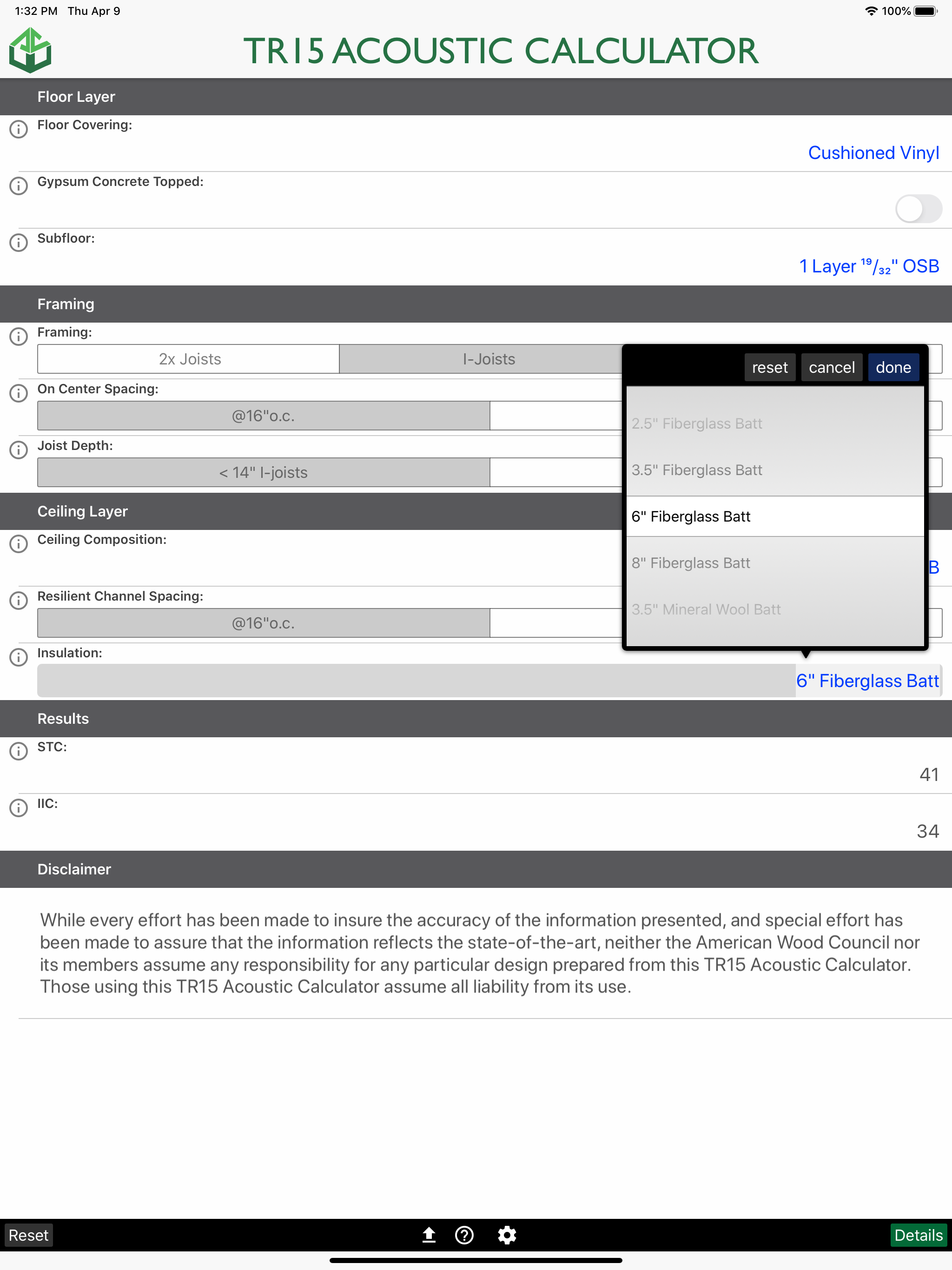Viewport: 952px width, 1270px height.
Task: Pick 3.5" Fiberglass Batt in picker
Action: [774, 470]
